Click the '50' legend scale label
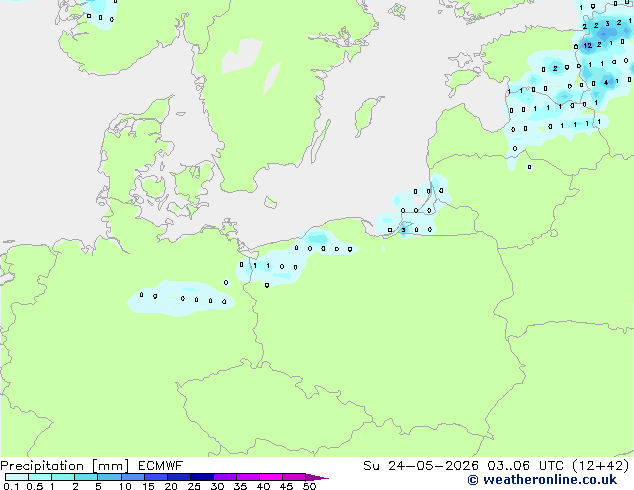634x490 pixels. pos(309,486)
